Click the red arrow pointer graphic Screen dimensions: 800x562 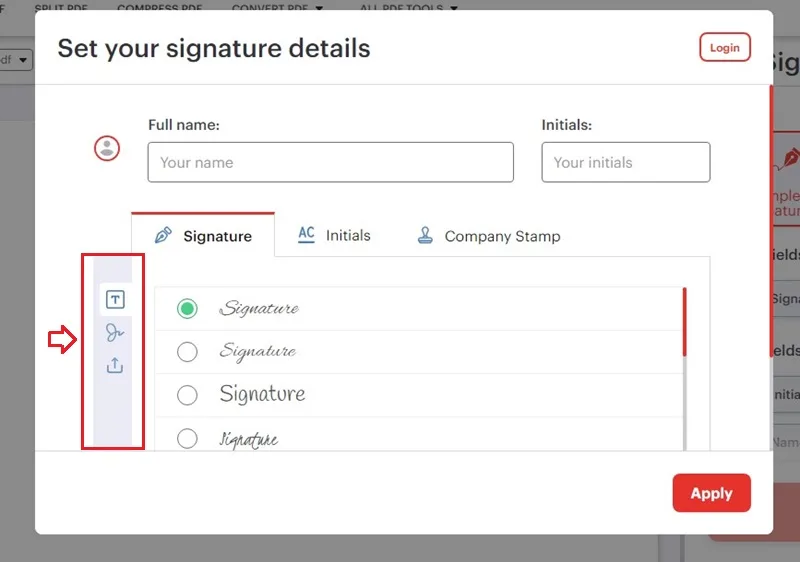point(62,339)
